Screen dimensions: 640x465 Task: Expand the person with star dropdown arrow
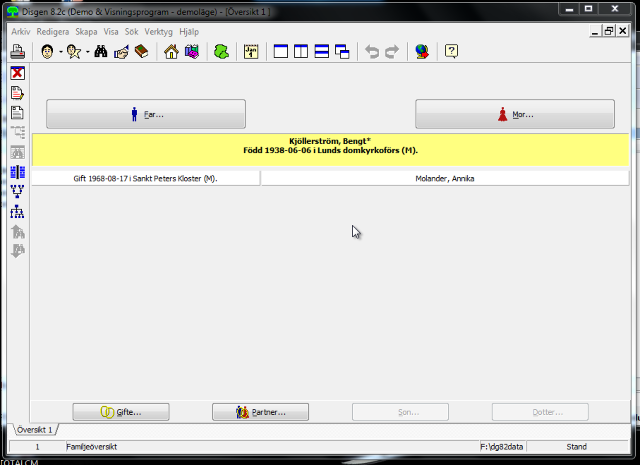pos(87,52)
